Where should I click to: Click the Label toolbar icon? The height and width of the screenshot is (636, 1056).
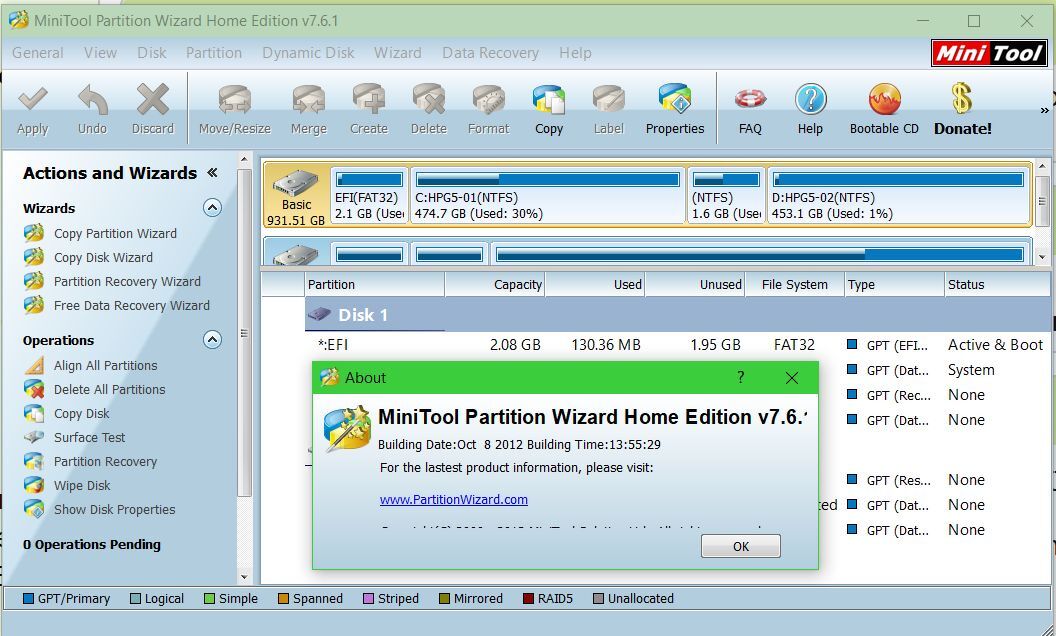609,100
